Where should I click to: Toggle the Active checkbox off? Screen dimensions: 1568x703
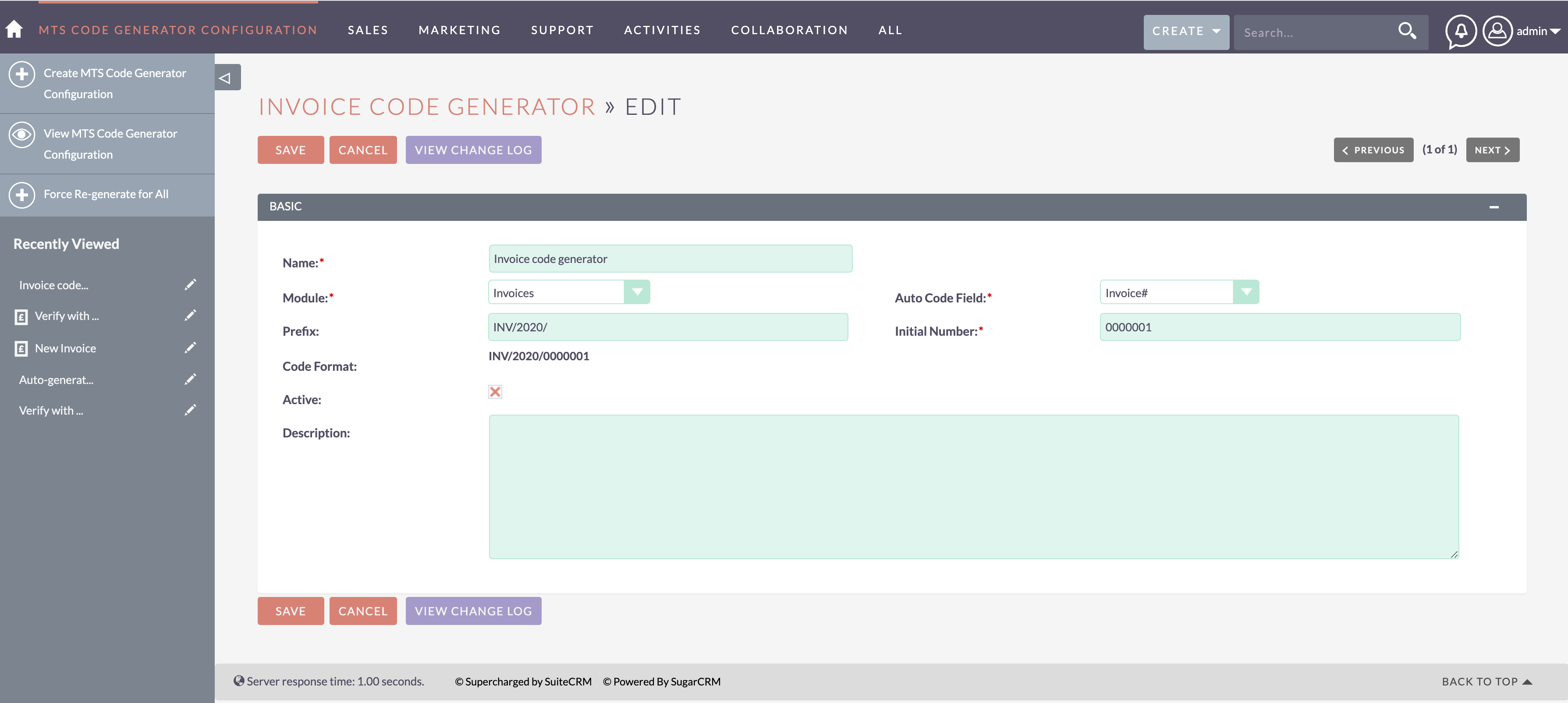pyautogui.click(x=495, y=391)
